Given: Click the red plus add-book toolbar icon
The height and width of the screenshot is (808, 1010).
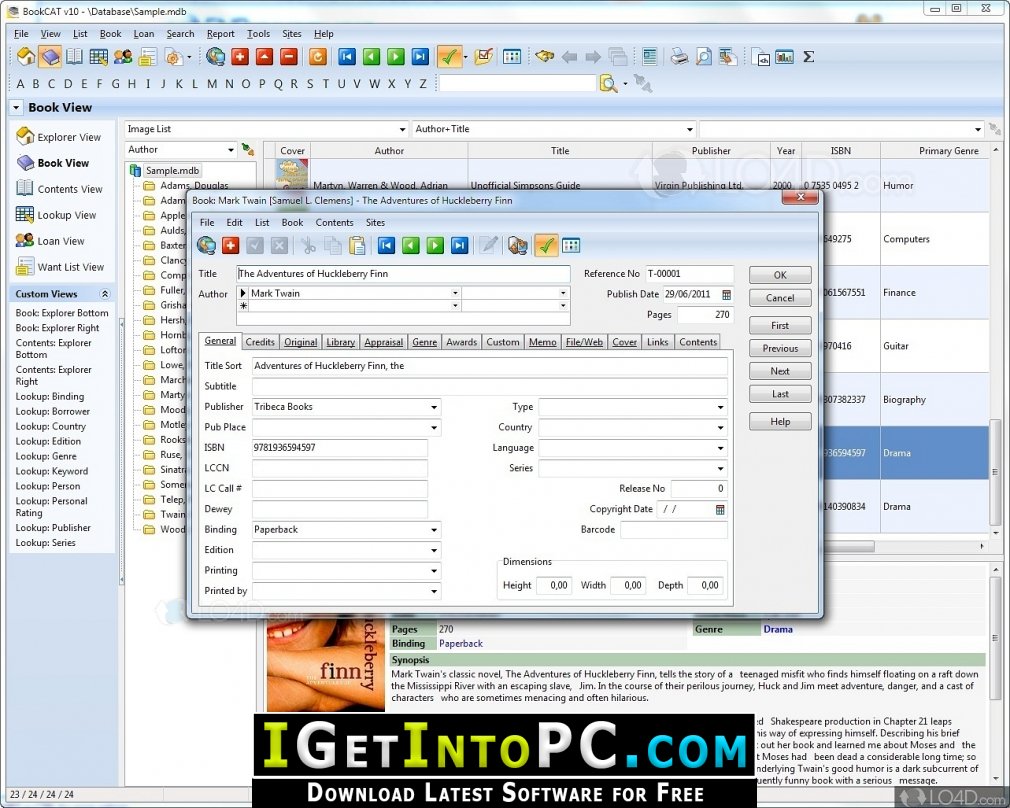Looking at the screenshot, I should tap(240, 57).
